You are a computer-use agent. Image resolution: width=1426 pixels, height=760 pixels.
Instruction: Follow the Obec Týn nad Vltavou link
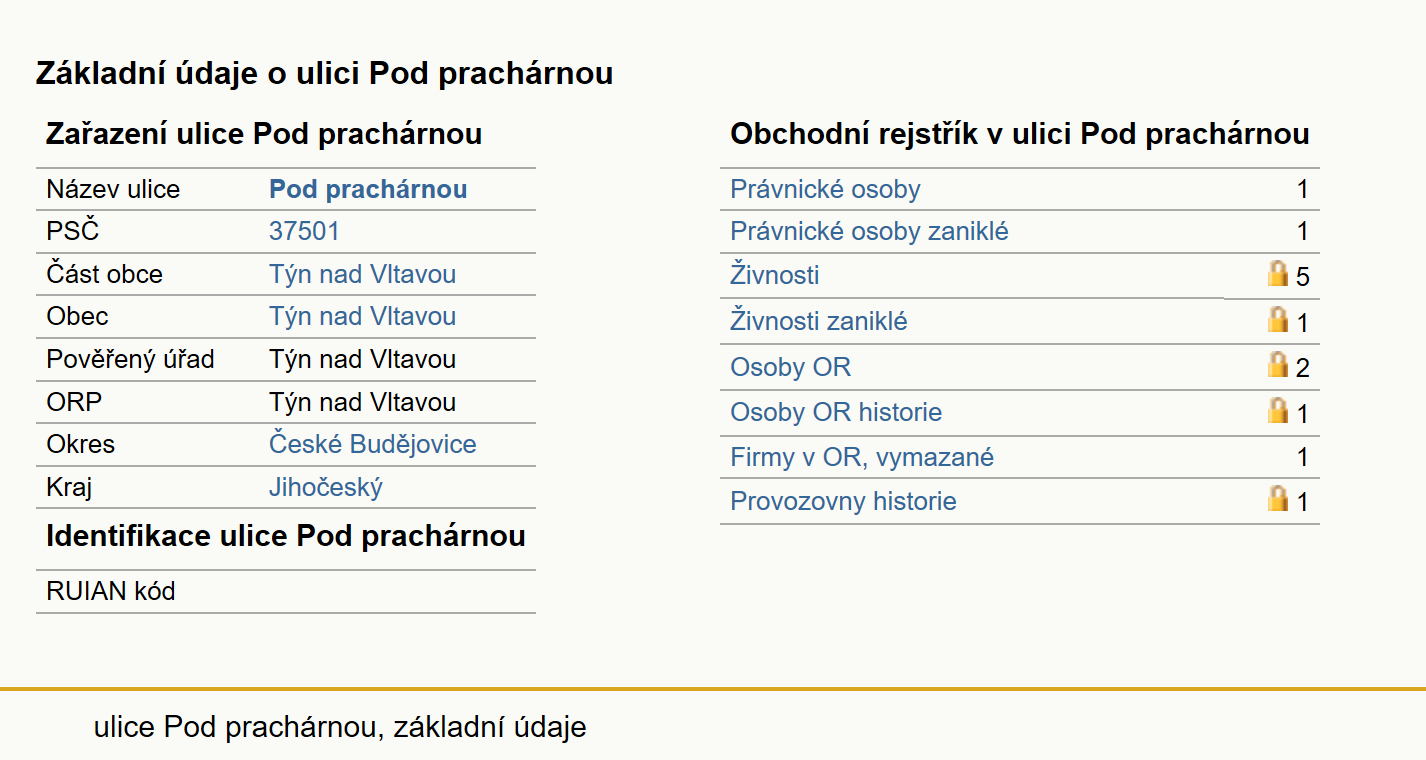[362, 316]
